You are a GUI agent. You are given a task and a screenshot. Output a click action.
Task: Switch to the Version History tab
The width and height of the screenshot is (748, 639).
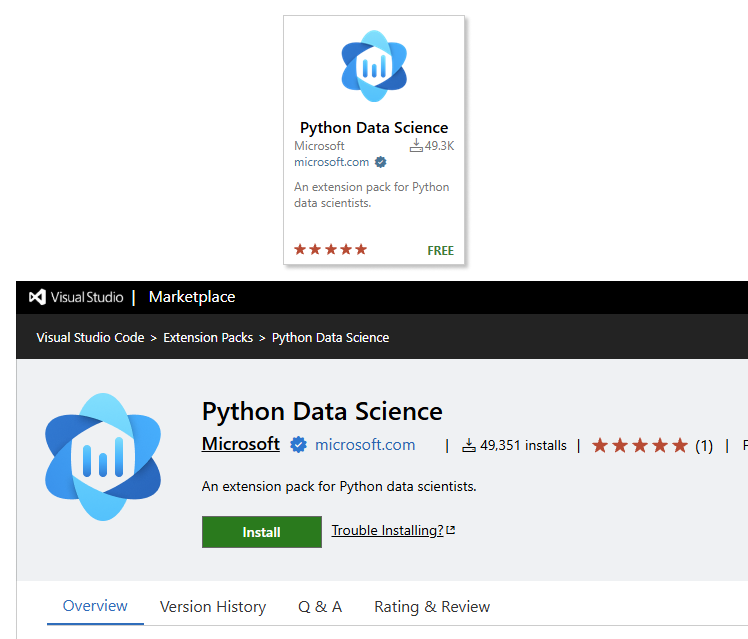(213, 607)
